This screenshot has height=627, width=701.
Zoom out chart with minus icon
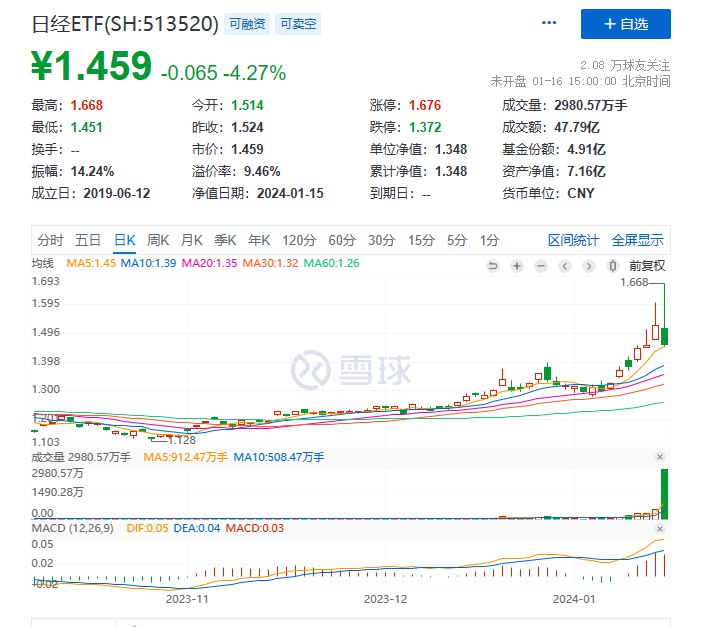click(x=541, y=267)
